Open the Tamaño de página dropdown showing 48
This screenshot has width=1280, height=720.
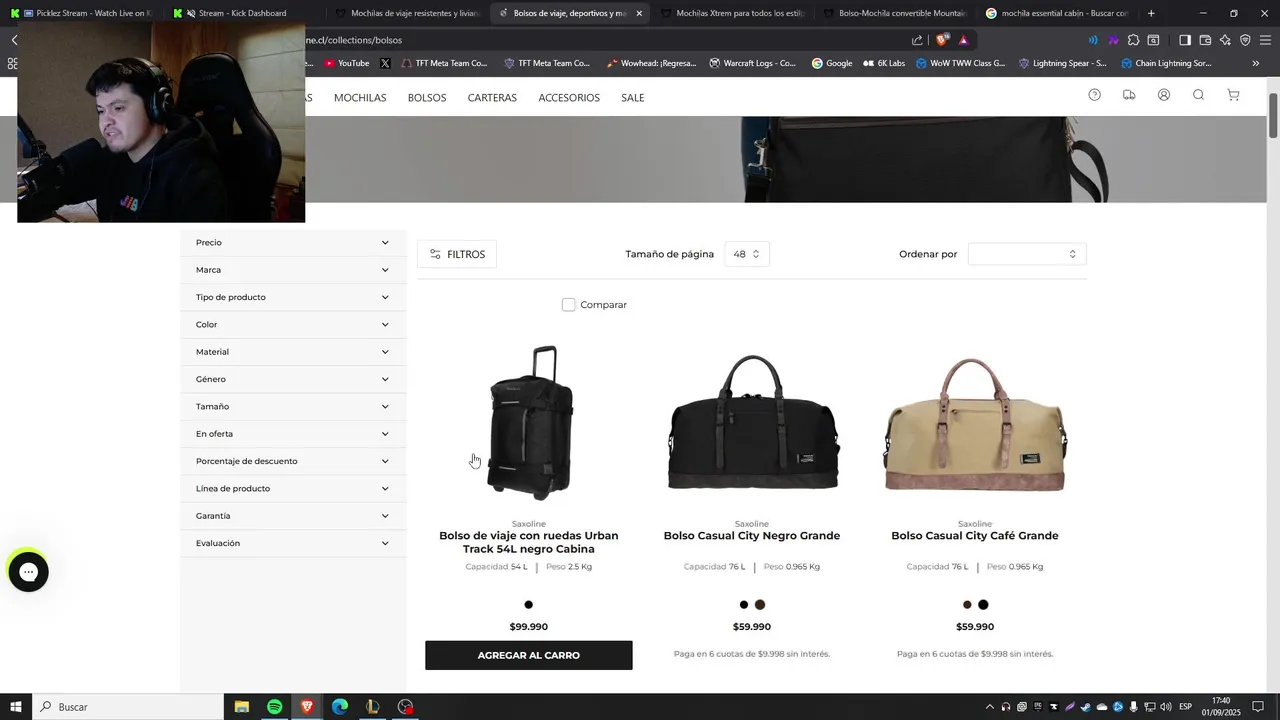746,254
